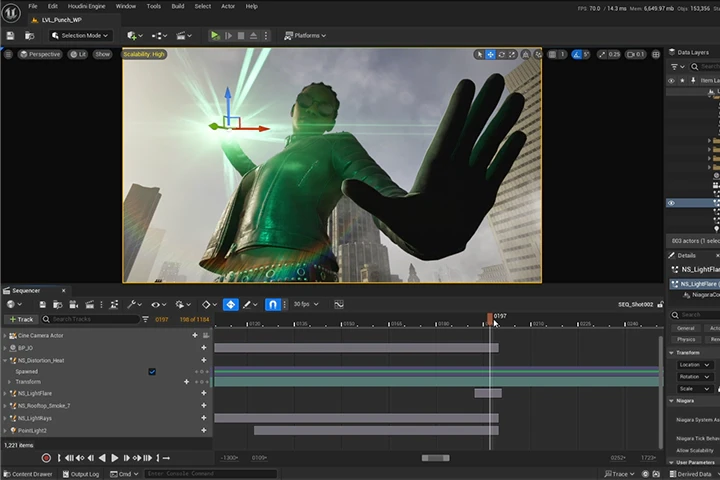The height and width of the screenshot is (480, 720).
Task: Click the Sequencer play forward button
Action: click(115, 458)
